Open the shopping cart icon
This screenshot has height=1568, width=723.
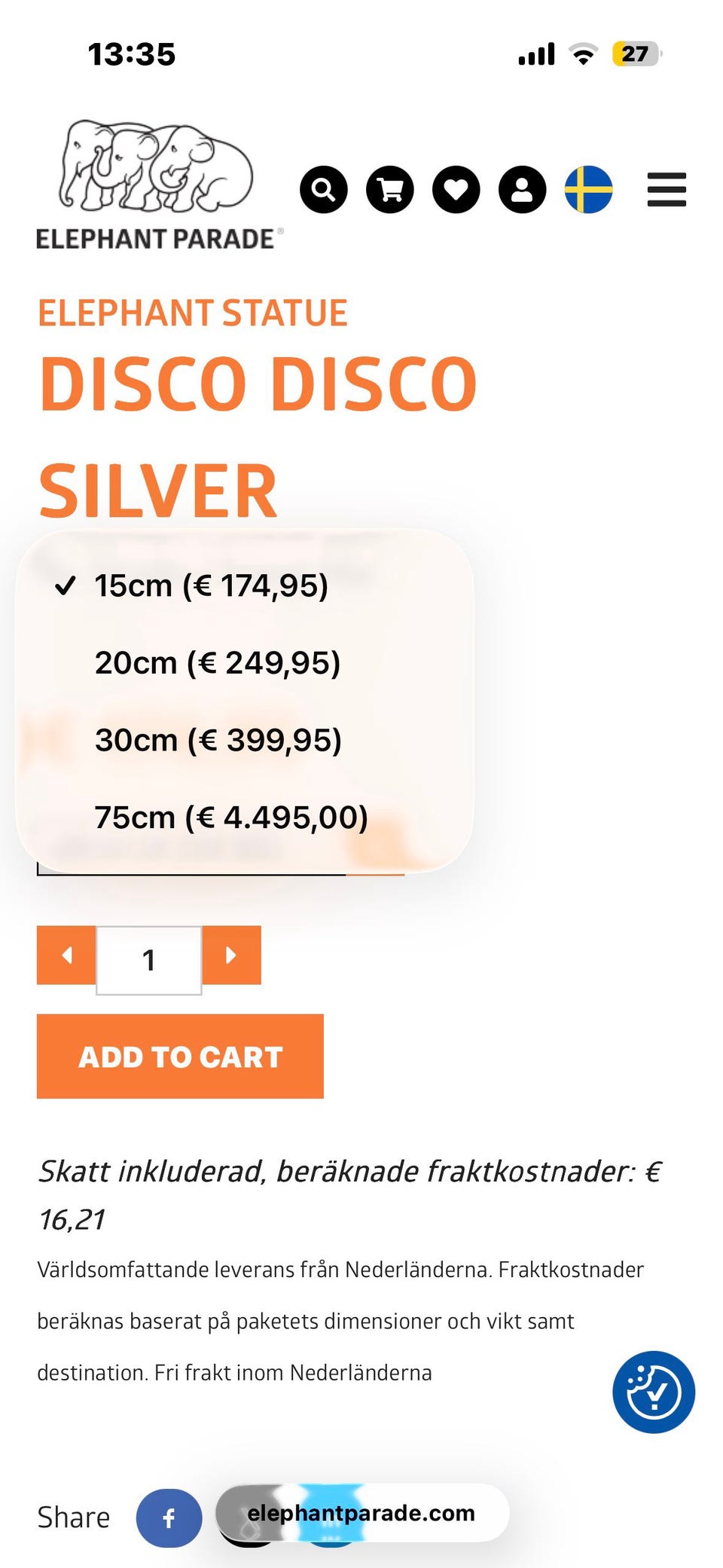tap(390, 189)
